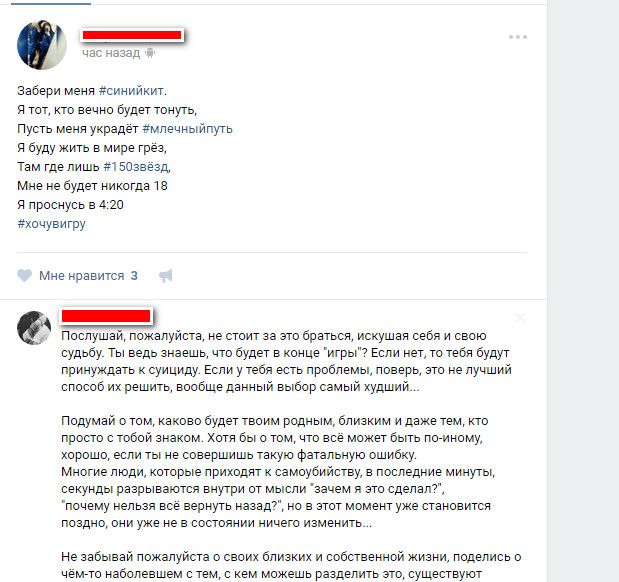Image resolution: width=619 pixels, height=582 pixels.
Task: Open the #млечныйпуть hashtag
Action: pyautogui.click(x=187, y=129)
